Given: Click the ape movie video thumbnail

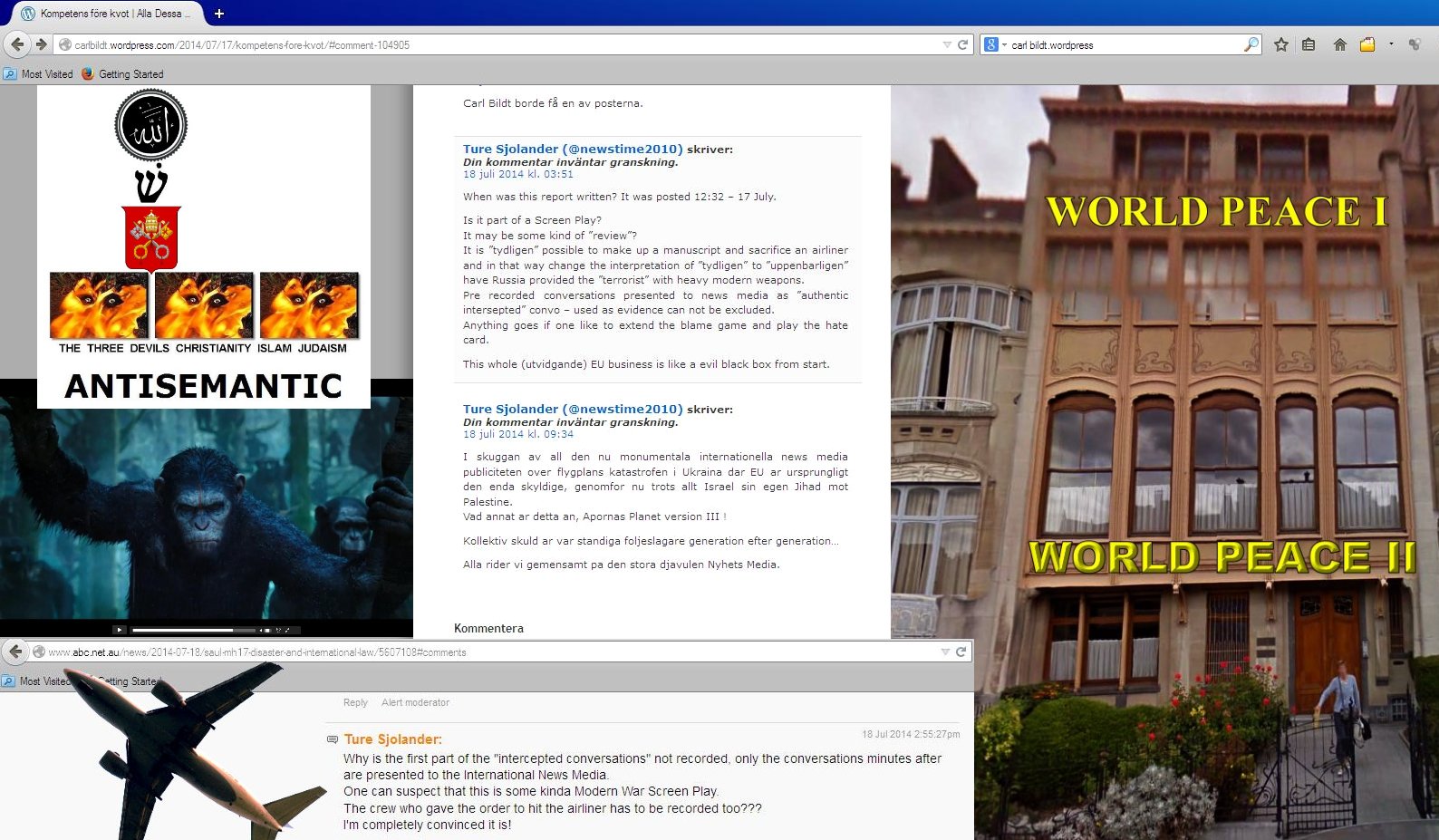Looking at the screenshot, I should pyautogui.click(x=207, y=510).
